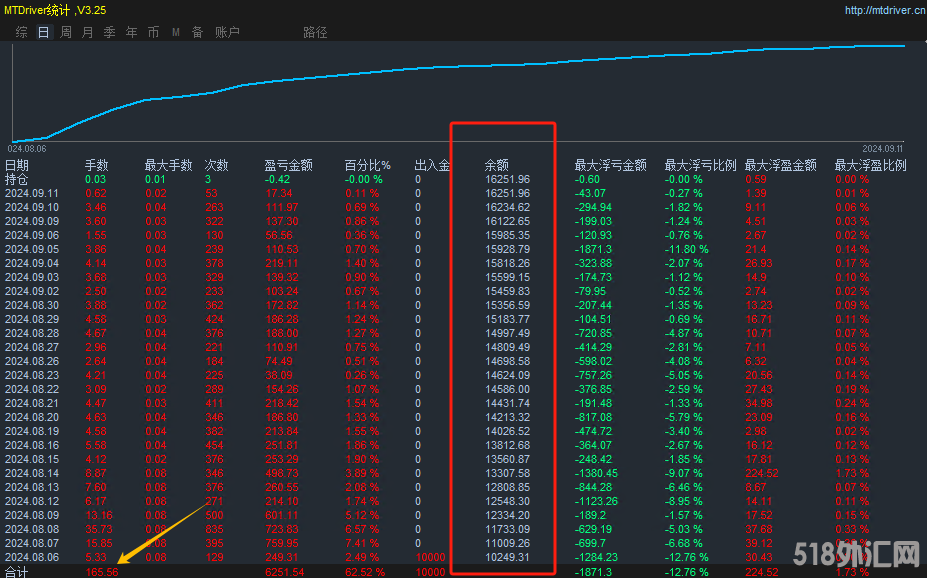This screenshot has height=578, width=927.
Task: Open the 账户 account tab
Action: point(227,33)
